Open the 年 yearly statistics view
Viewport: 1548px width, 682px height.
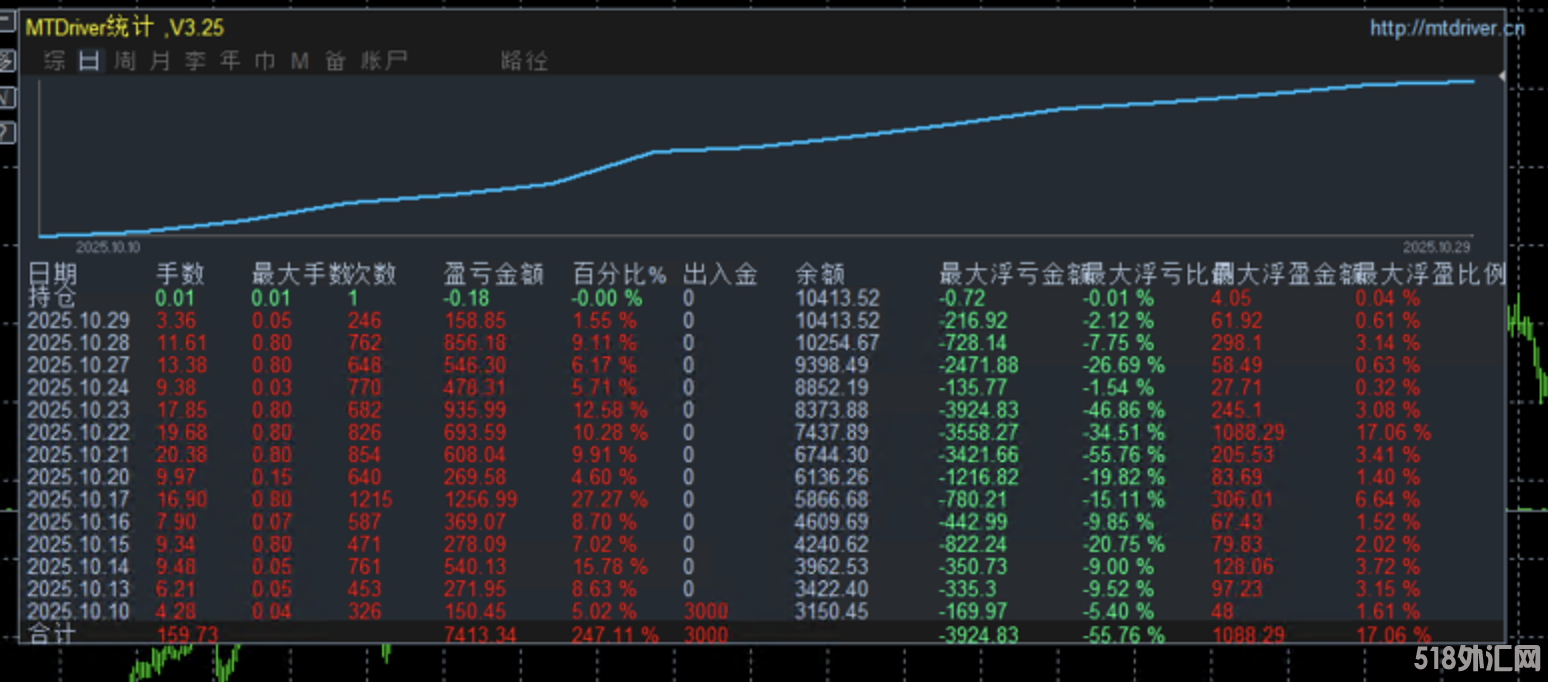pos(229,60)
